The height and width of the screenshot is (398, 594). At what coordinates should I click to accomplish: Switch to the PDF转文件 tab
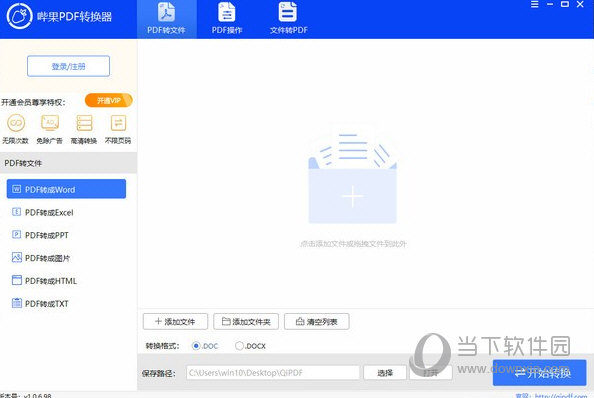[166, 19]
